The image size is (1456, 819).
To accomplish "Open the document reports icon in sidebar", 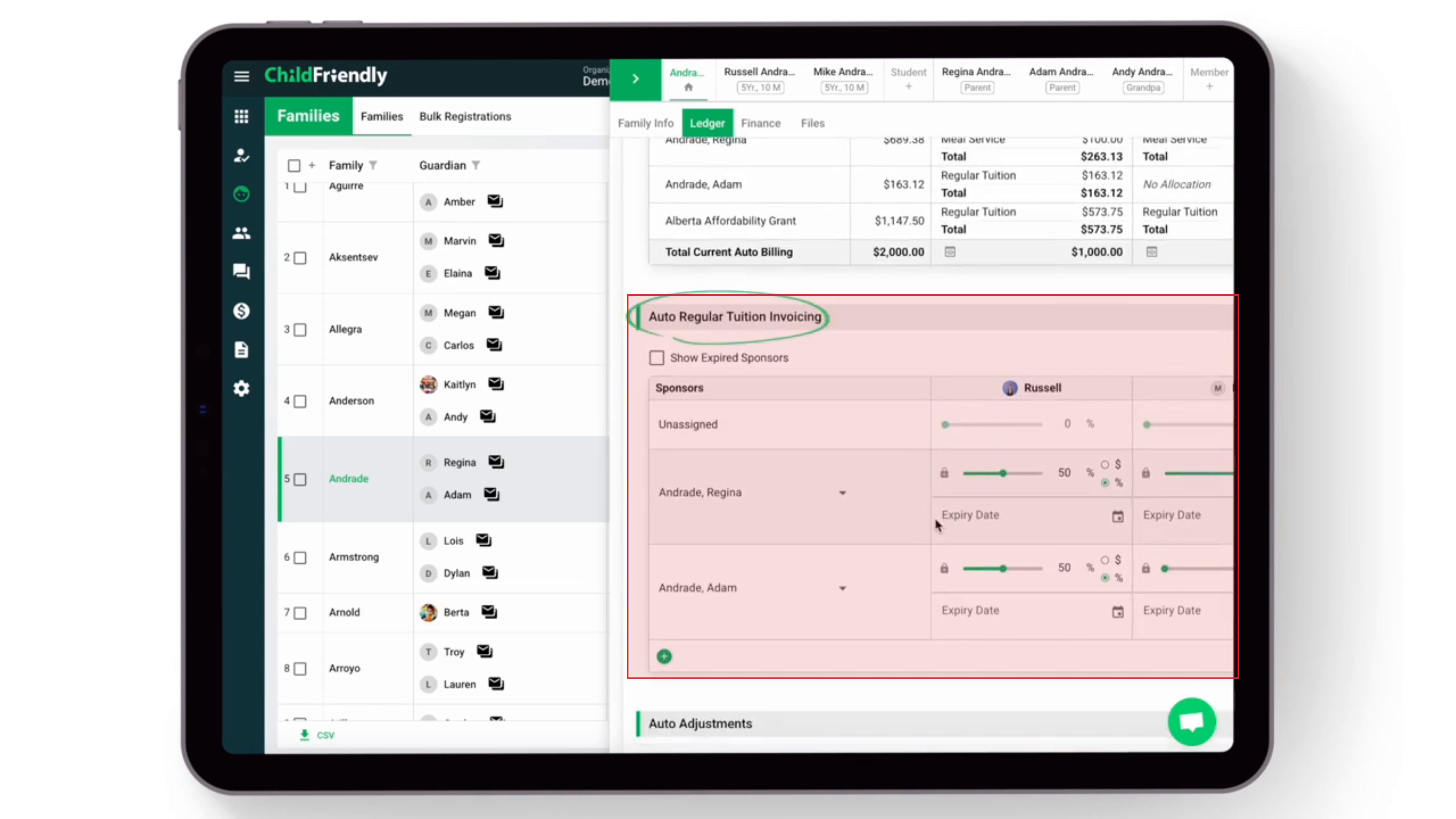I will point(241,350).
